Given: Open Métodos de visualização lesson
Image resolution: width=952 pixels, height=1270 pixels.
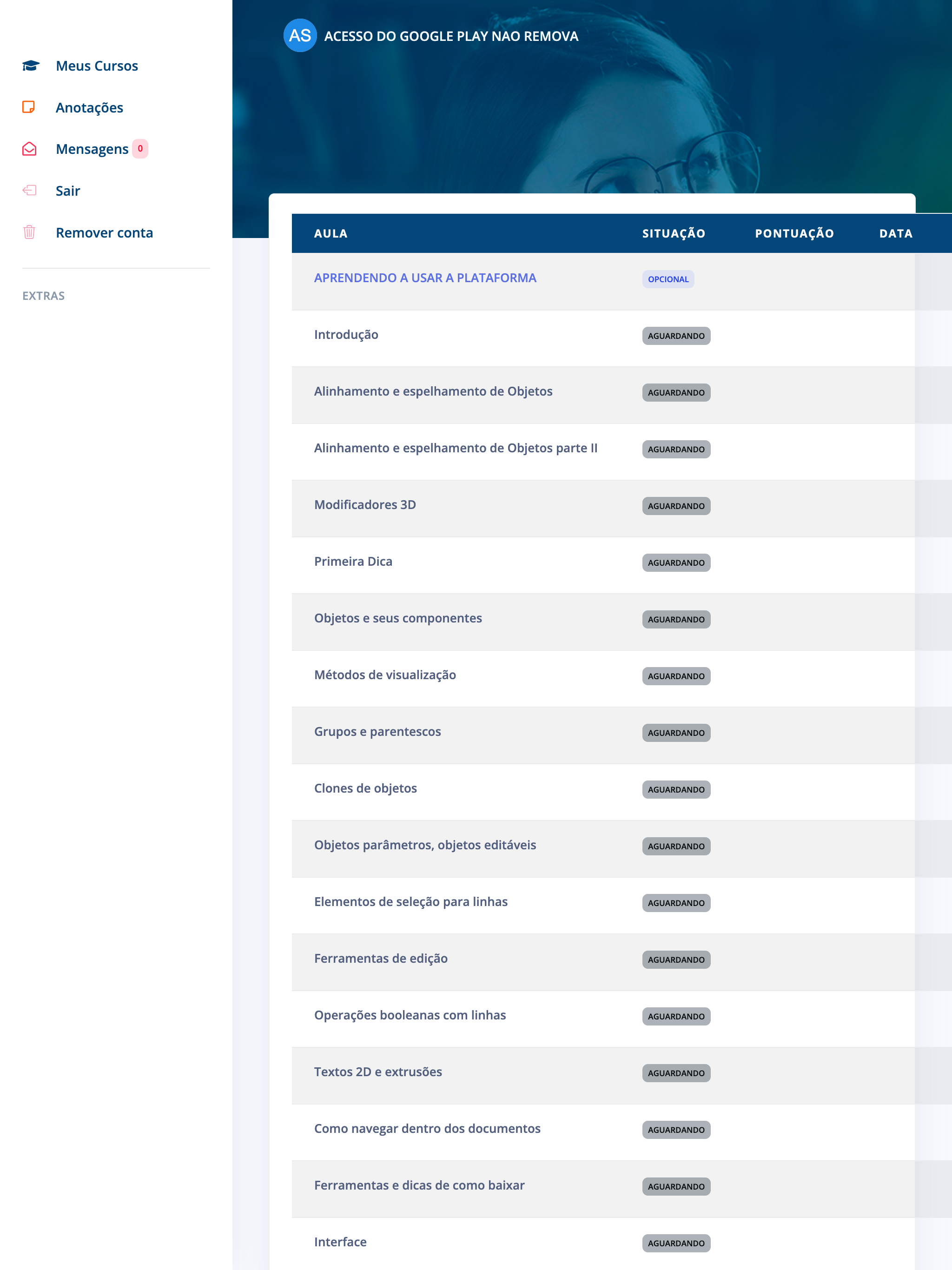Looking at the screenshot, I should tap(385, 675).
